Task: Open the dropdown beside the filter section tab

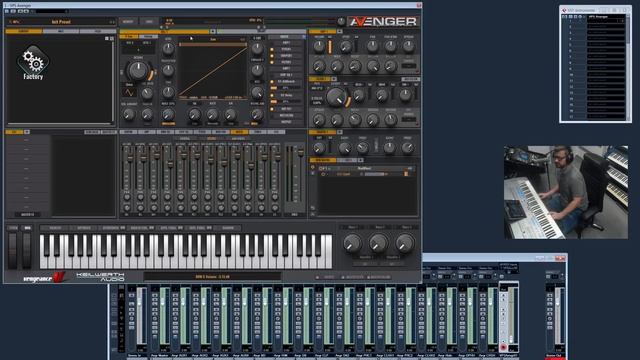Action: pyautogui.click(x=334, y=79)
